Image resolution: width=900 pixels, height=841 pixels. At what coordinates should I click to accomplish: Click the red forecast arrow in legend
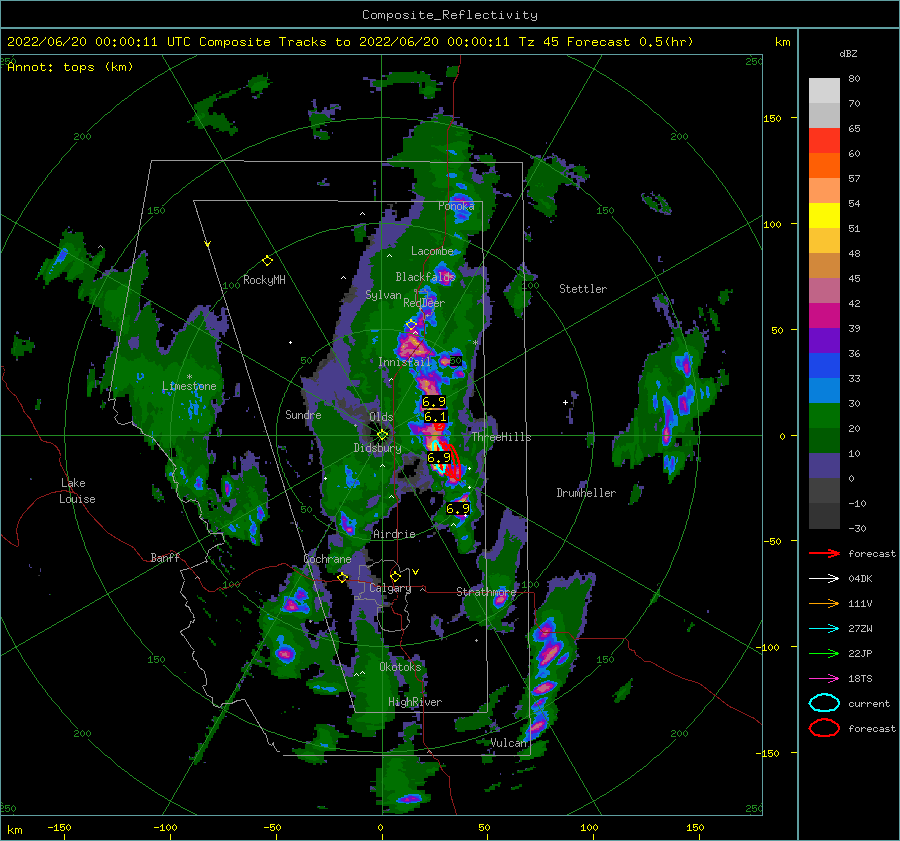[x=824, y=553]
